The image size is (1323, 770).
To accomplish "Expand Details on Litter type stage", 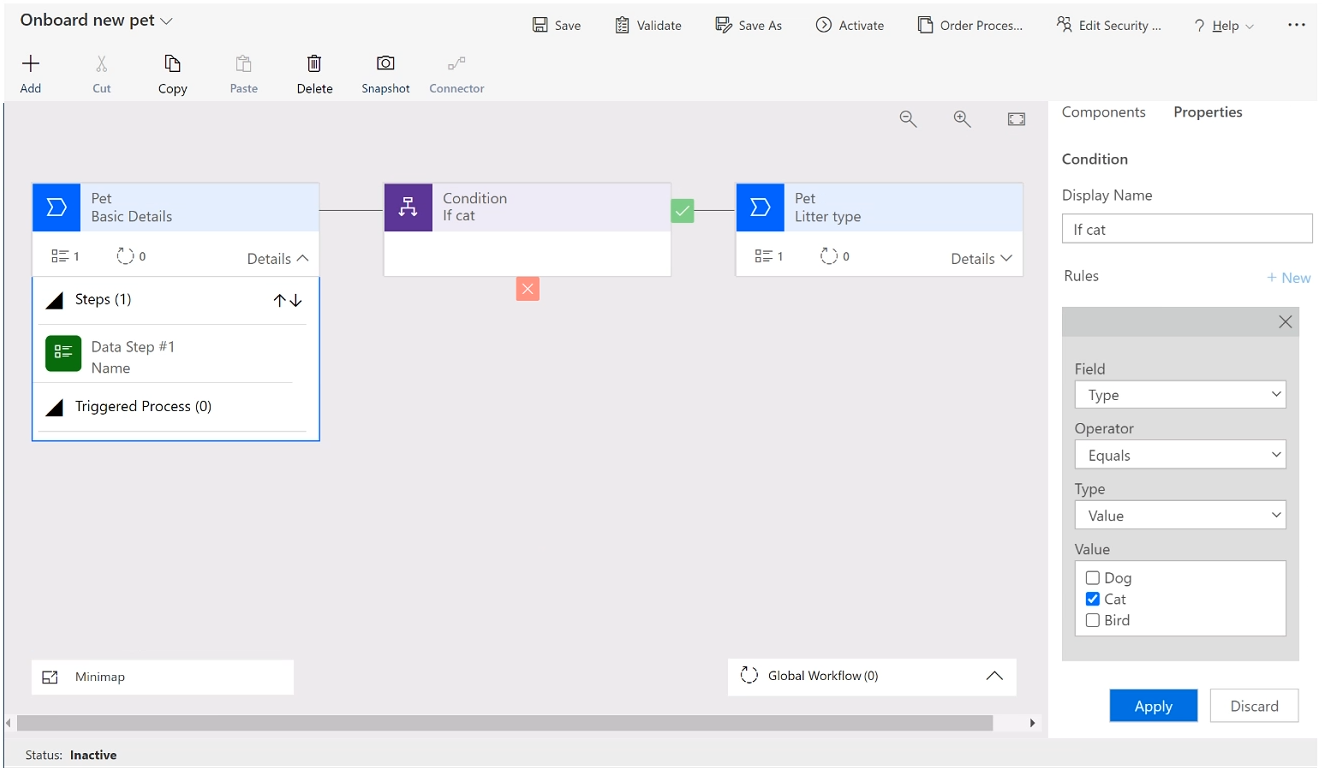I will click(981, 258).
